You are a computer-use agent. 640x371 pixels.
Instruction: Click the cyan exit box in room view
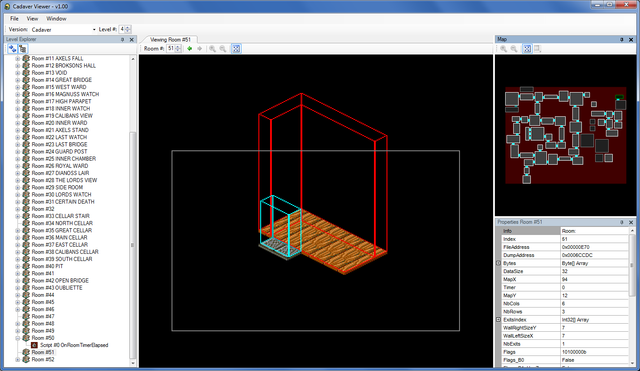[281, 227]
